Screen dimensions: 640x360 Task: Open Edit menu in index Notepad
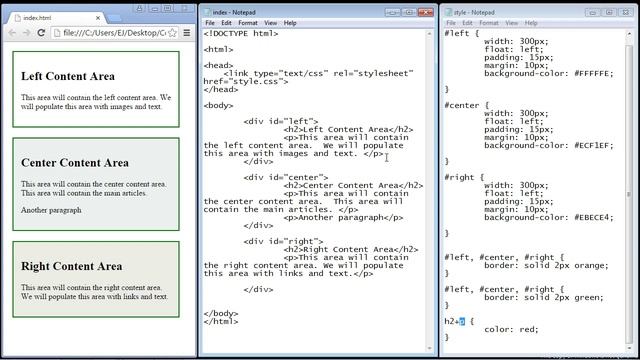227,23
